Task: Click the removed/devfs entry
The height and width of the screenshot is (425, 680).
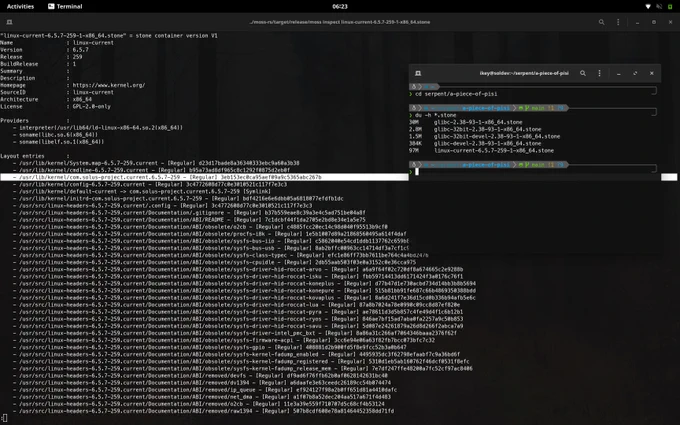Action: coord(200,376)
